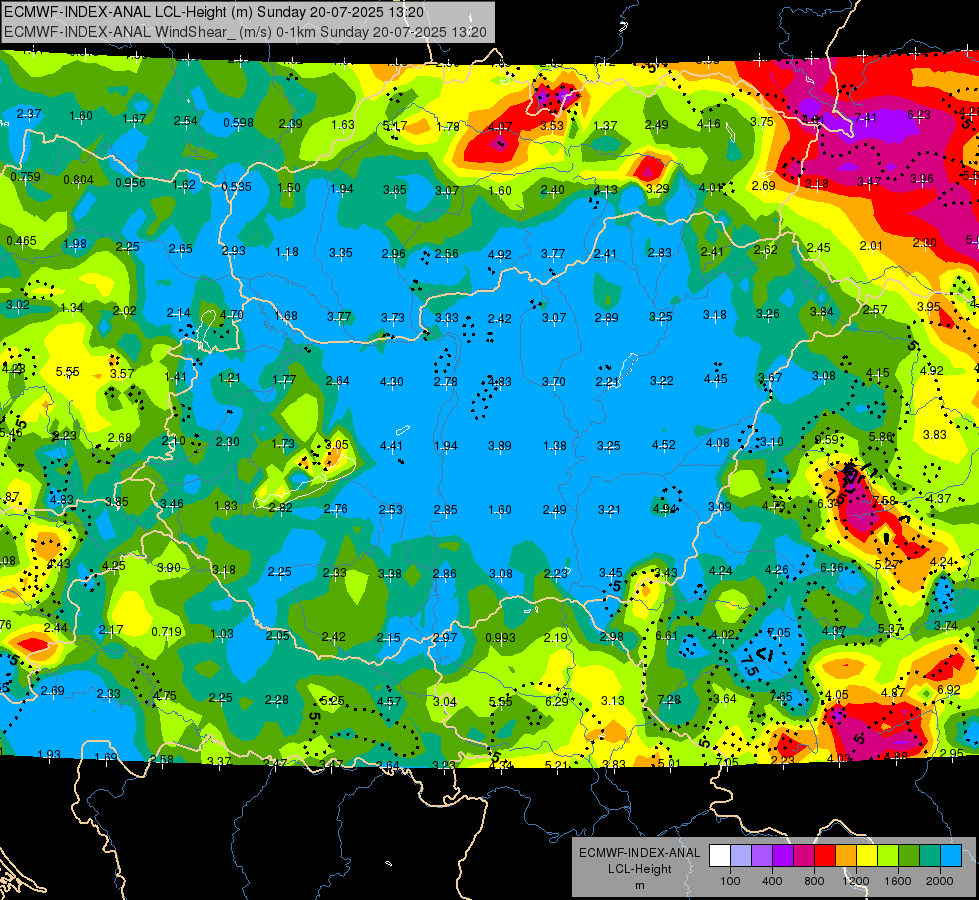This screenshot has width=979, height=900.
Task: Click wind shear value 4.30
Action: click(391, 381)
